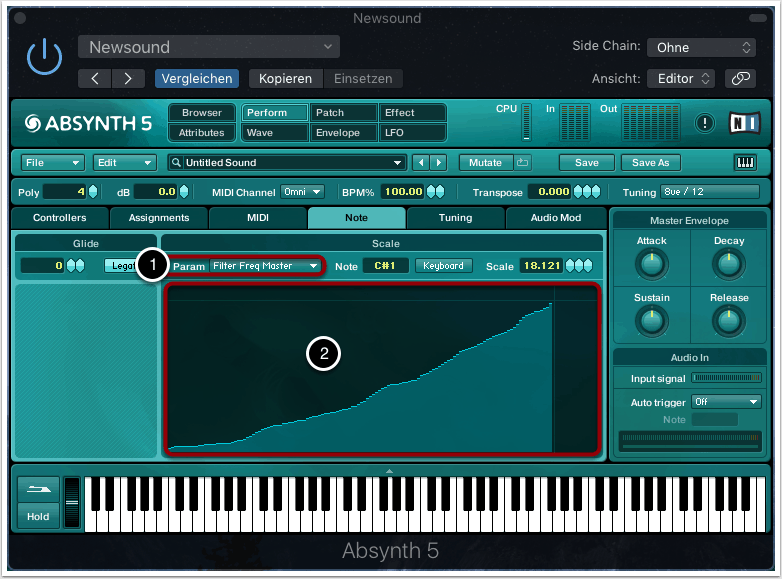
Task: Expand the Auto trigger Off dropdown
Action: pyautogui.click(x=726, y=402)
